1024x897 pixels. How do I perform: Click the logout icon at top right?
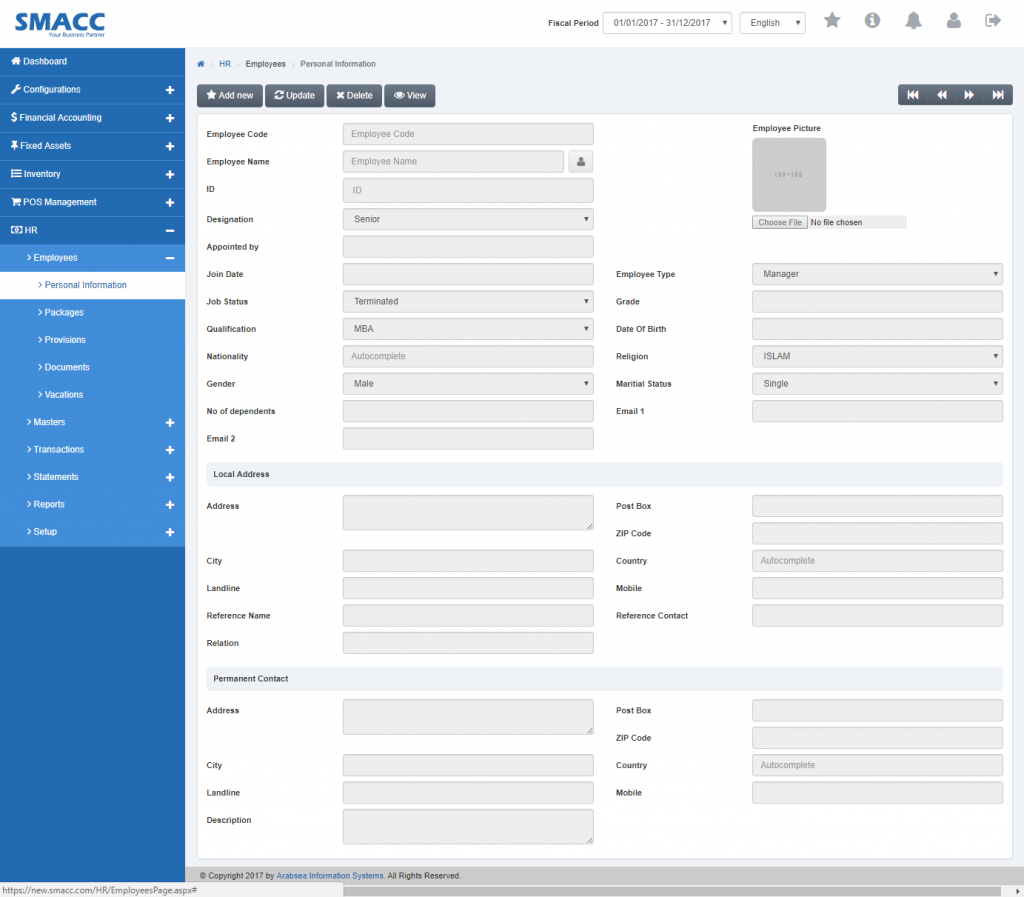click(x=992, y=20)
